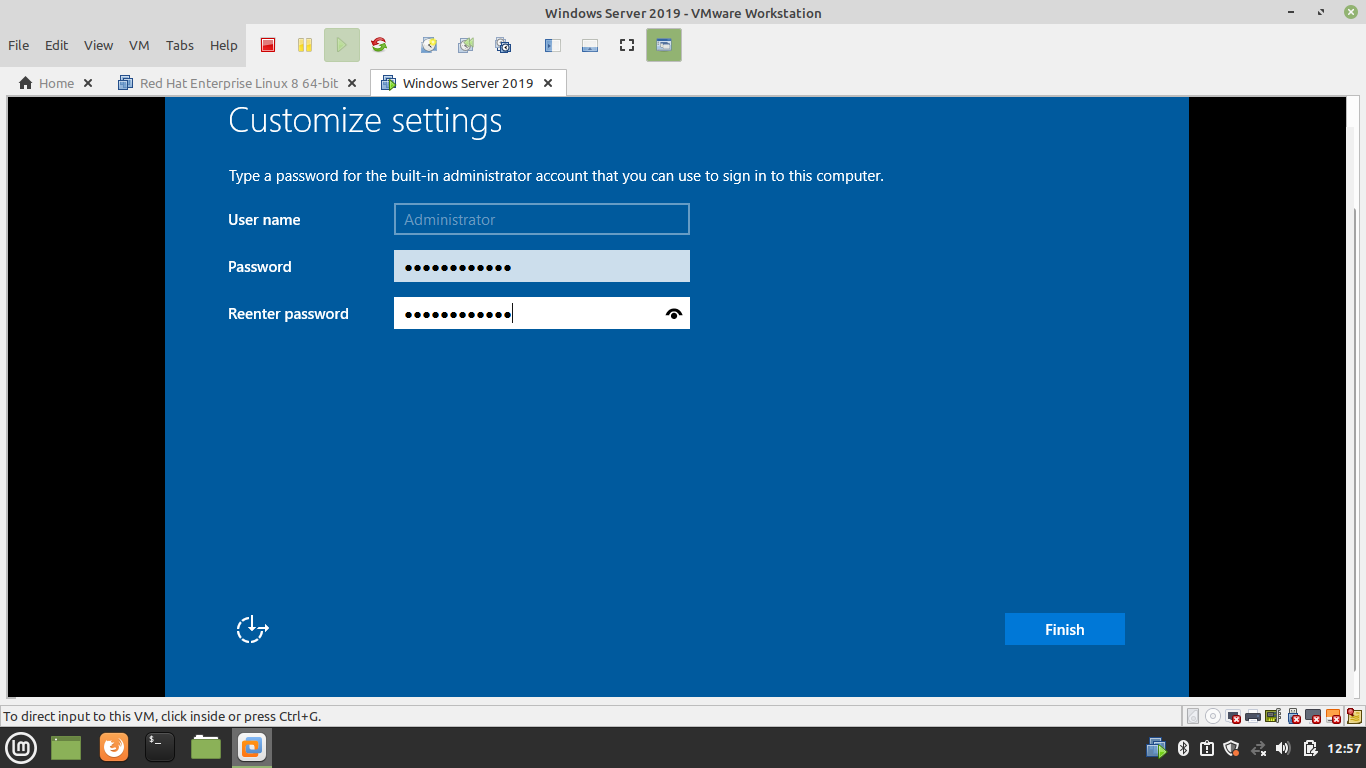Screen dimensions: 1366x768
Task: Open the terminal from the taskbar
Action: [160, 747]
